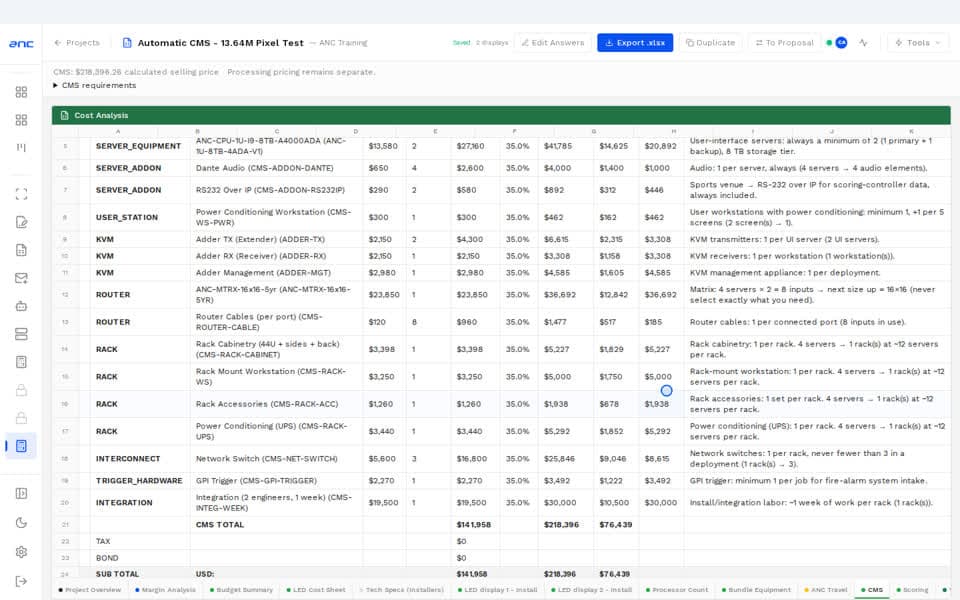Switch to Margin Analysis sheet tab
The width and height of the screenshot is (960, 600).
pyautogui.click(x=165, y=590)
